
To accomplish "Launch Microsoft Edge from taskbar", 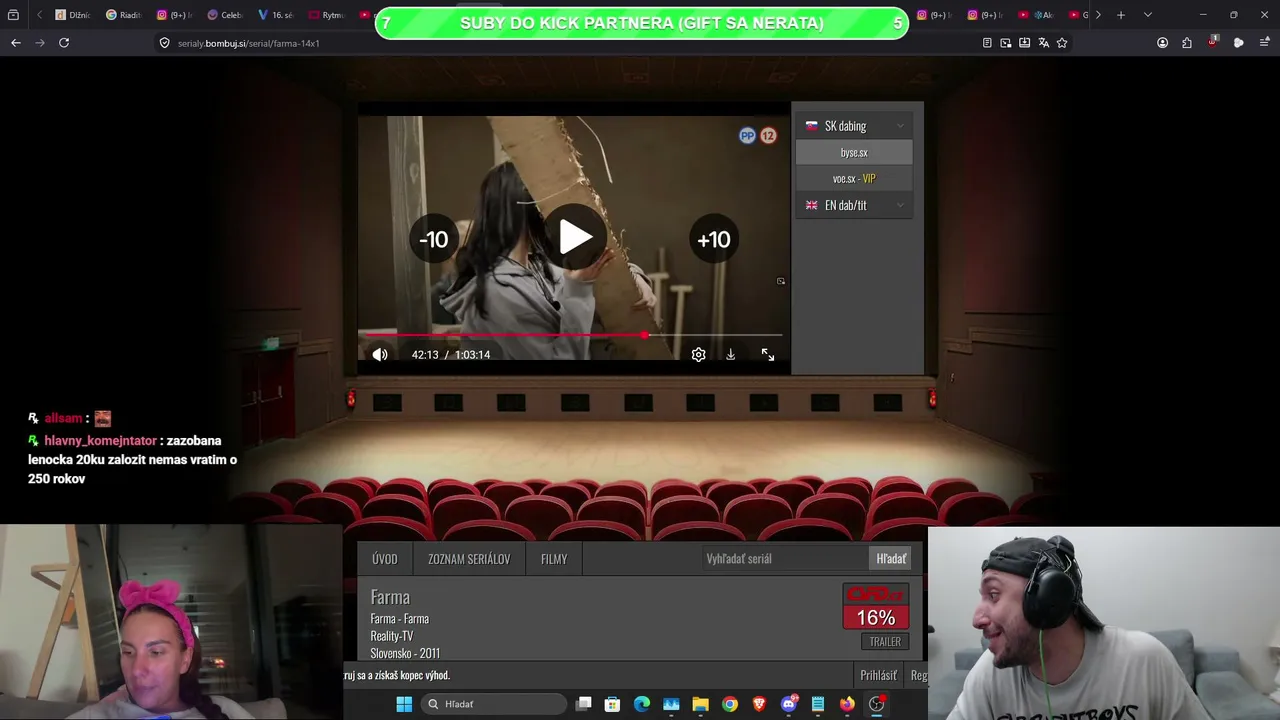I will pos(642,704).
